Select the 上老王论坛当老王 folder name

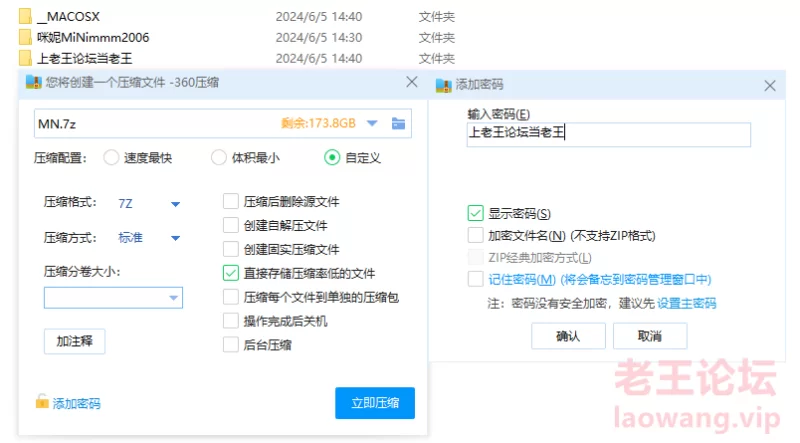click(85, 59)
